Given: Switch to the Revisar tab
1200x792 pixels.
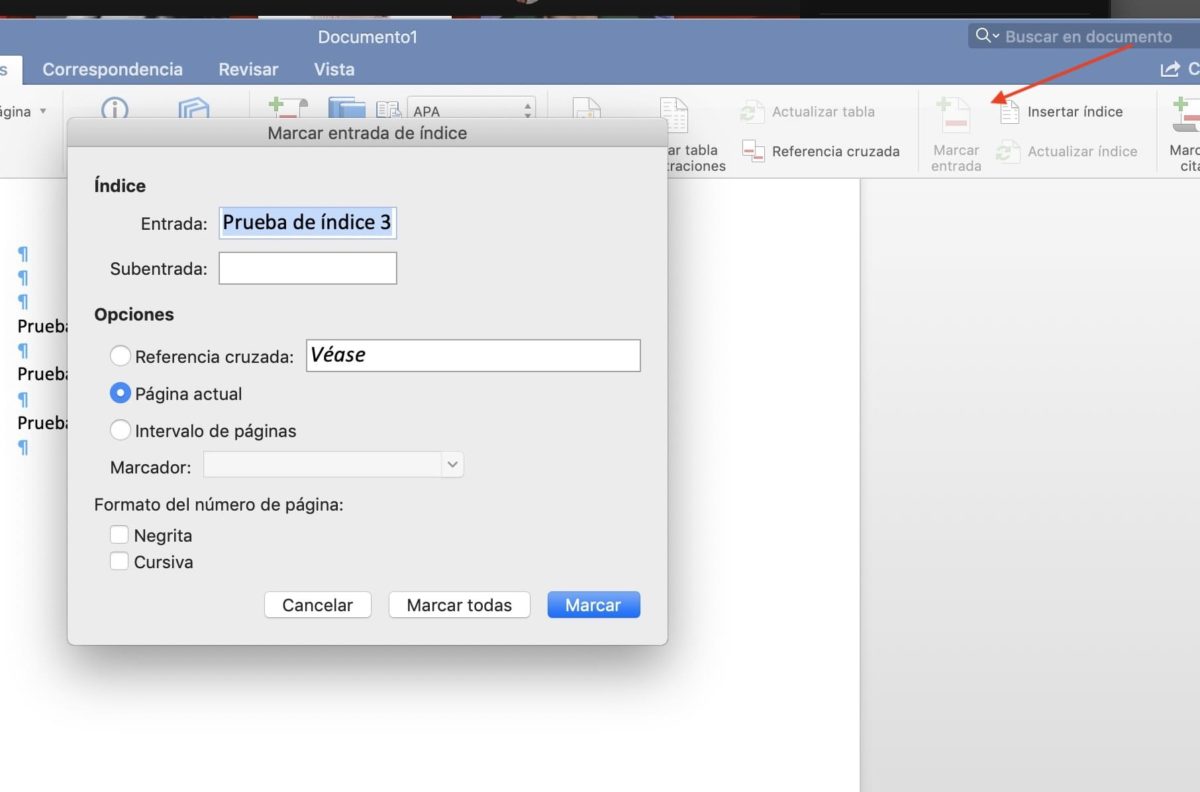Looking at the screenshot, I should coord(247,69).
